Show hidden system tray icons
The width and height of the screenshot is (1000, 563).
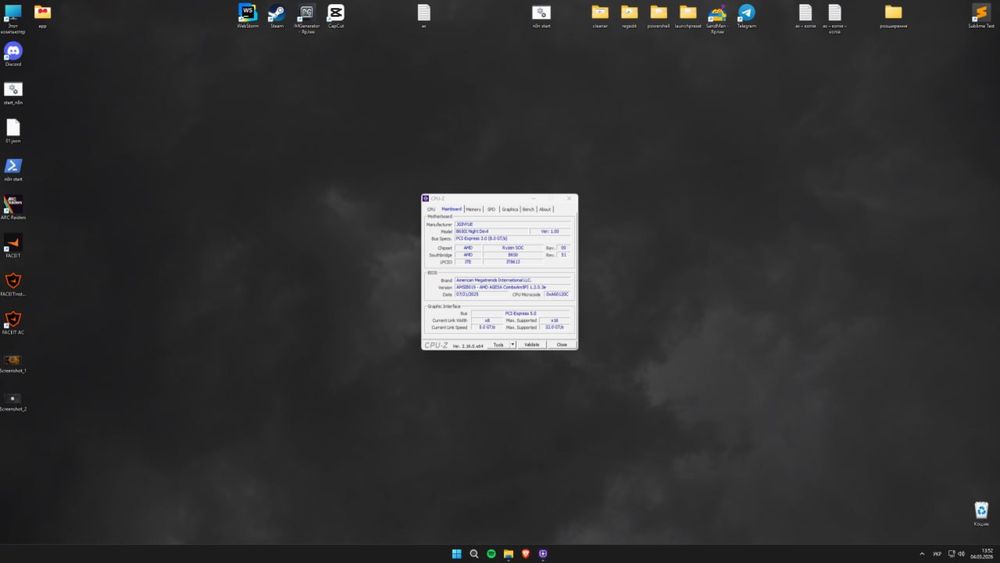click(922, 553)
